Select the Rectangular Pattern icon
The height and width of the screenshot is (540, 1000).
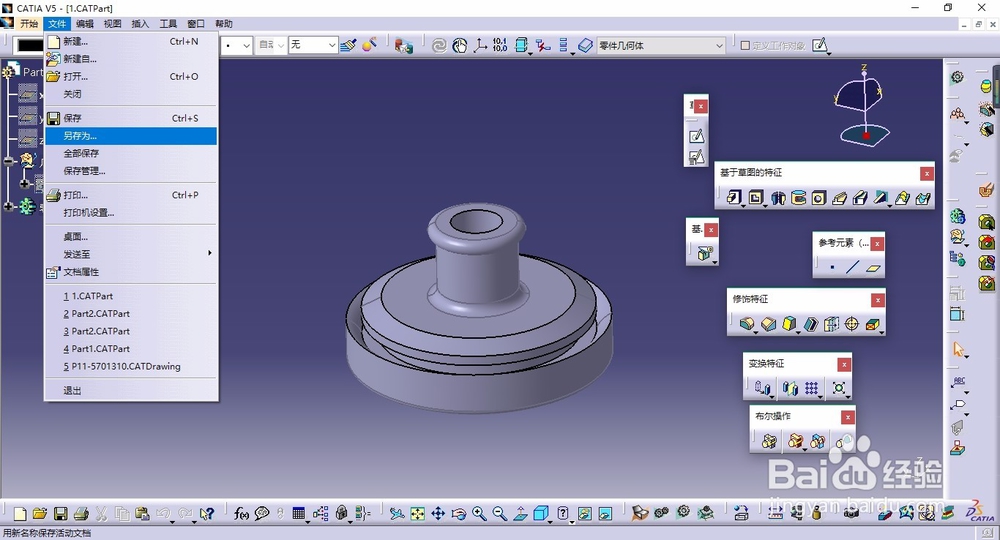click(x=811, y=388)
